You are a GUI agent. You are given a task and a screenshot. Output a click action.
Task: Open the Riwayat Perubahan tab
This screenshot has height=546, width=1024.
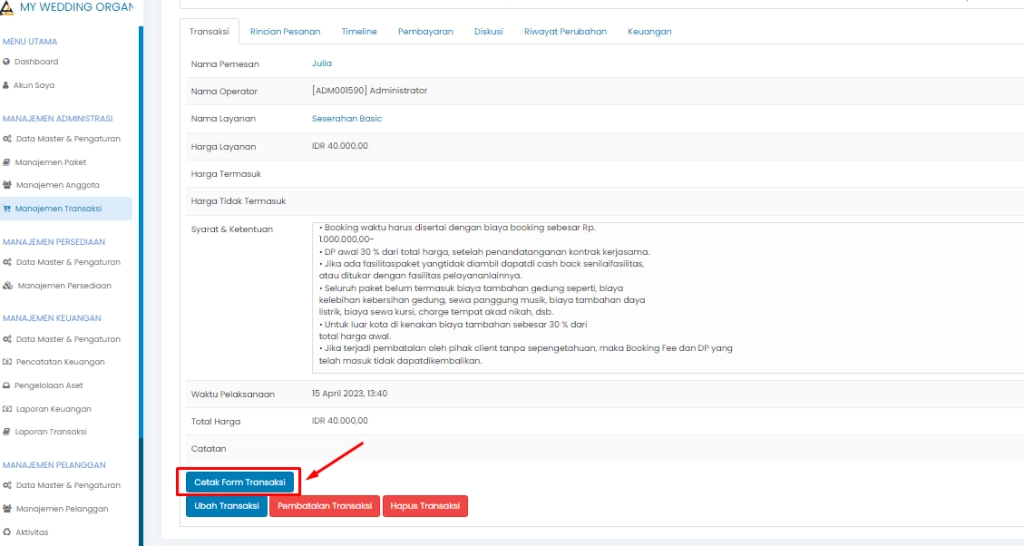565,32
